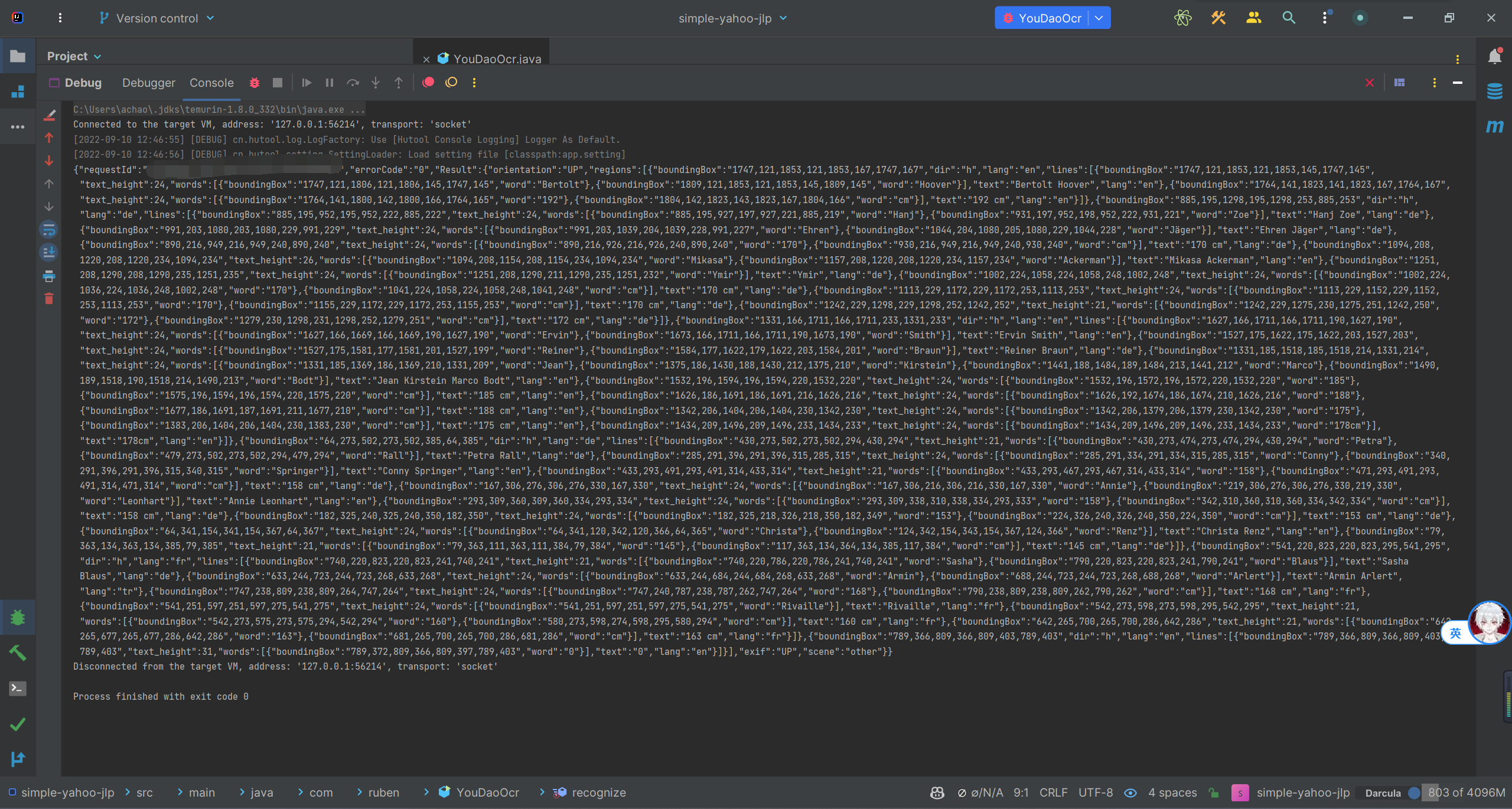The height and width of the screenshot is (809, 1512).
Task: Click the Clear All trash icon
Action: pyautogui.click(x=49, y=299)
